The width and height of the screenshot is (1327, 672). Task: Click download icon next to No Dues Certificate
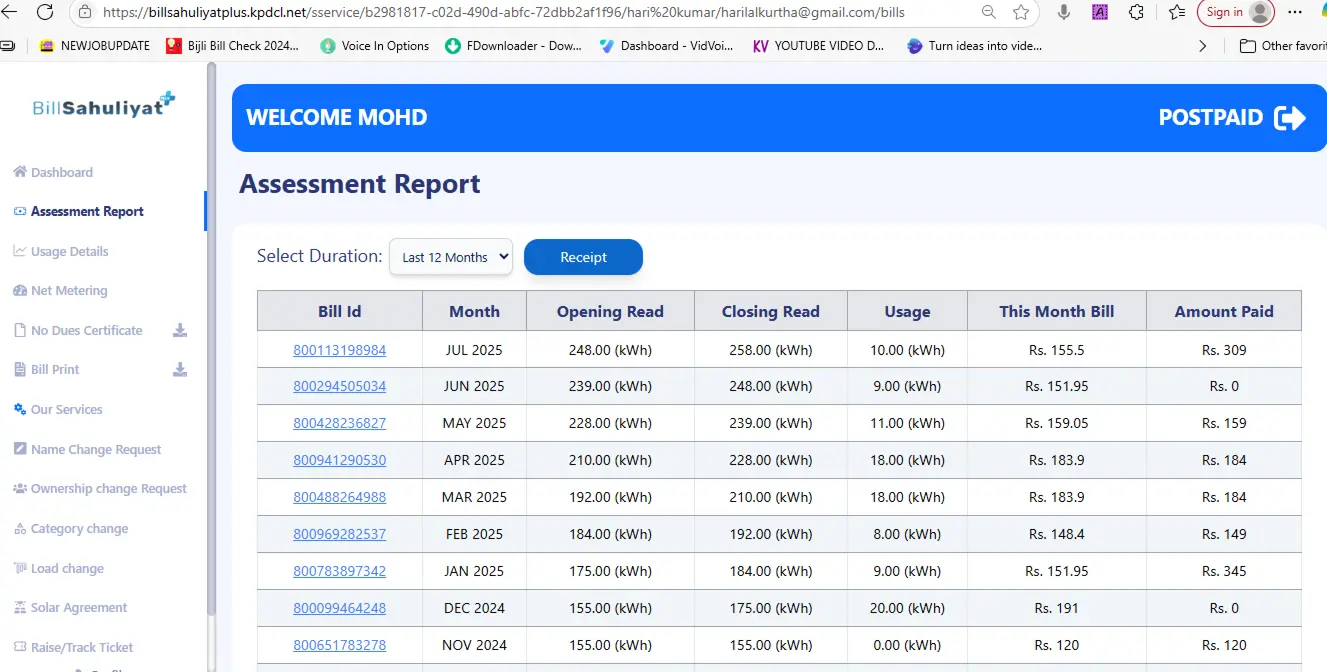pyautogui.click(x=180, y=330)
